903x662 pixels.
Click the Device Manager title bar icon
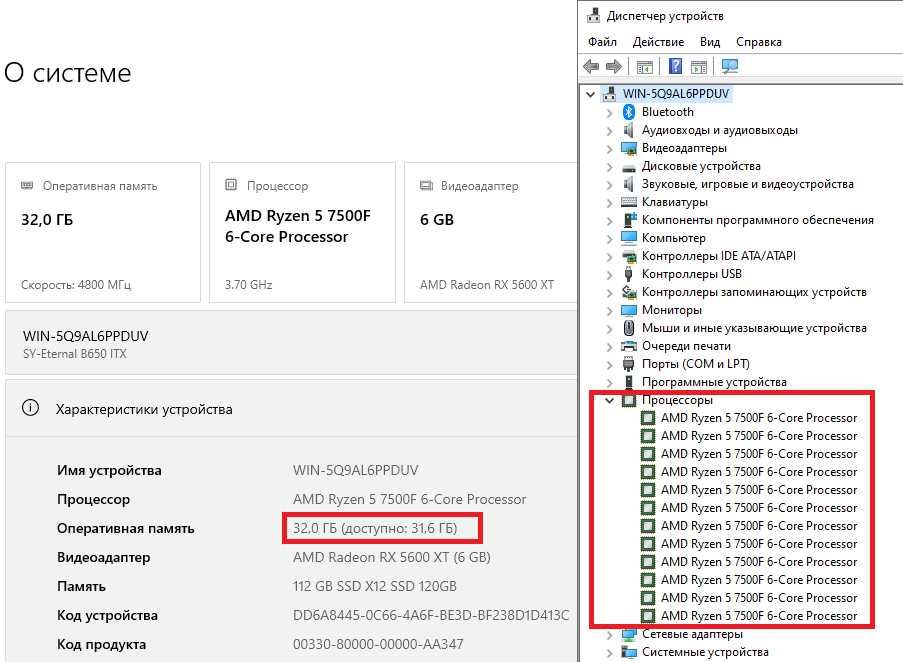(593, 16)
